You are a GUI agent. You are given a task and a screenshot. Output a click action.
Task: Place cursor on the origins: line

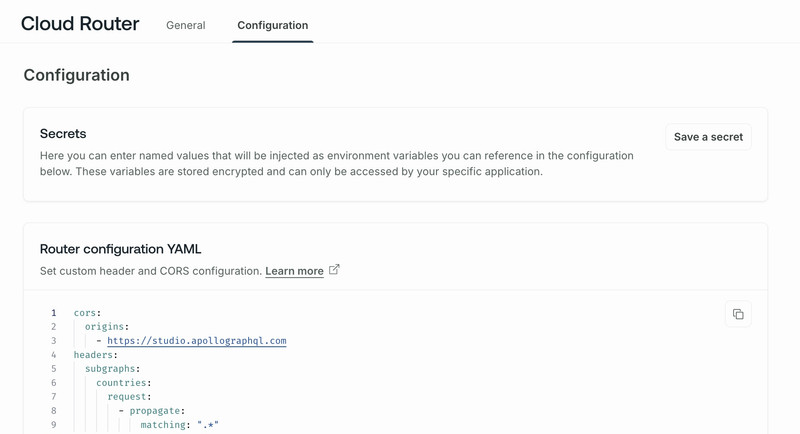[106, 327]
